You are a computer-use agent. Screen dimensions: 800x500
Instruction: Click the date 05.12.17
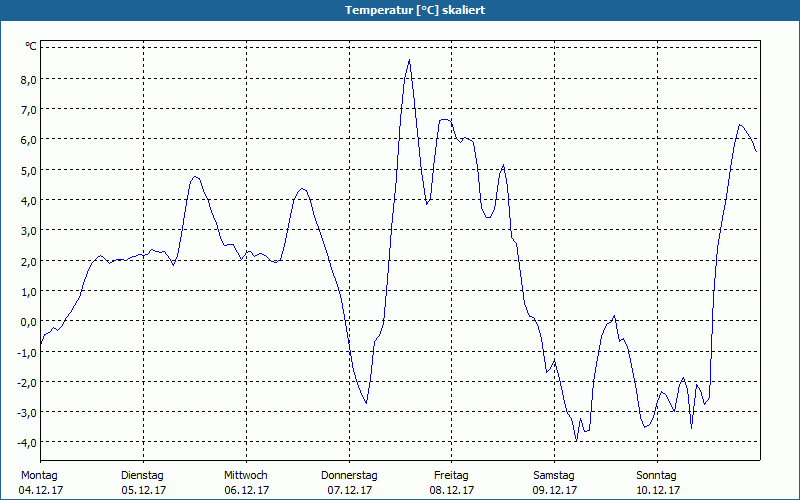144,490
